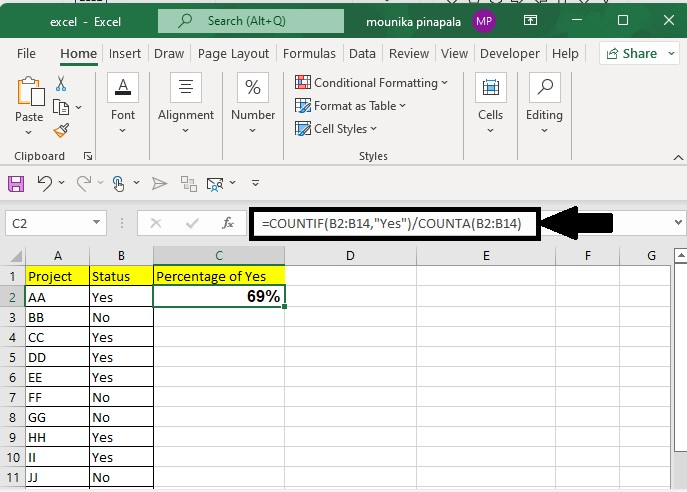
Task: Click the Clipboard dialog launcher
Action: 88,156
